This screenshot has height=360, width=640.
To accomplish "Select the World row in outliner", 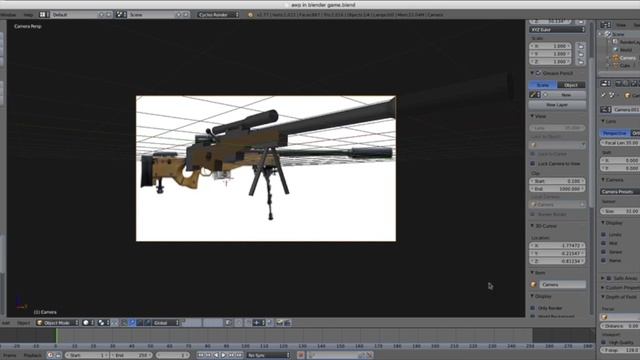I will click(x=626, y=50).
